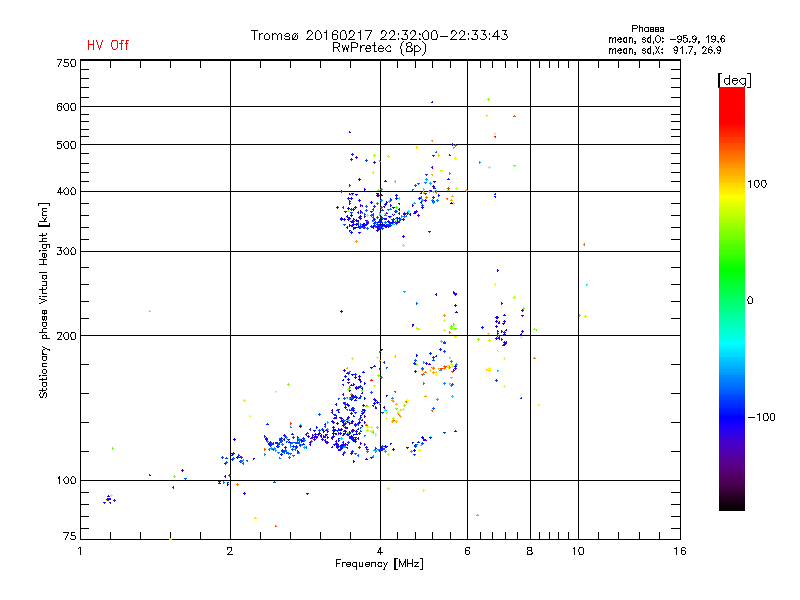
Task: Click the 'Phases' header text
Action: pyautogui.click(x=647, y=29)
